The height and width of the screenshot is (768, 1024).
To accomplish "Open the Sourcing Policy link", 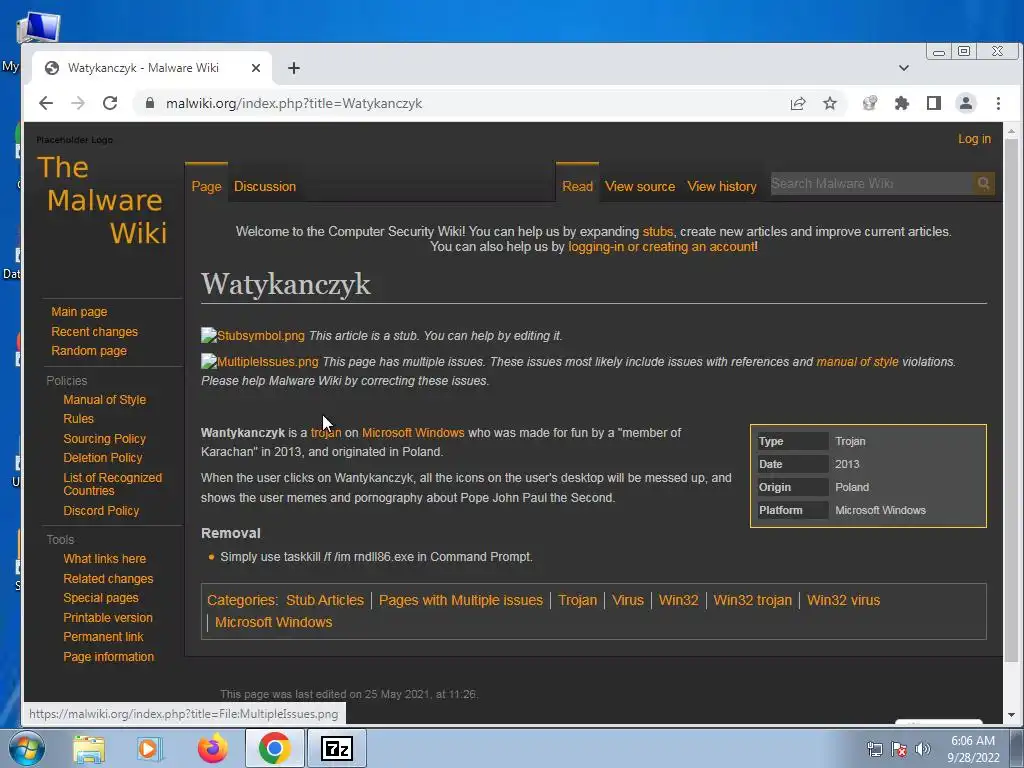I will pos(104,439).
